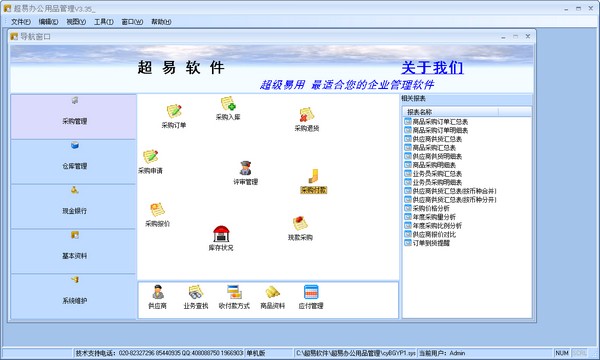The image size is (600, 360).
Task: Open report 供应商报价对比
Action: 430,234
